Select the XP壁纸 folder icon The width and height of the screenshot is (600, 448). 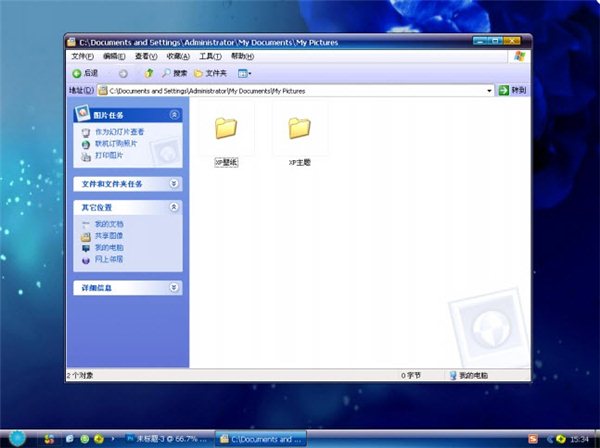[x=226, y=128]
